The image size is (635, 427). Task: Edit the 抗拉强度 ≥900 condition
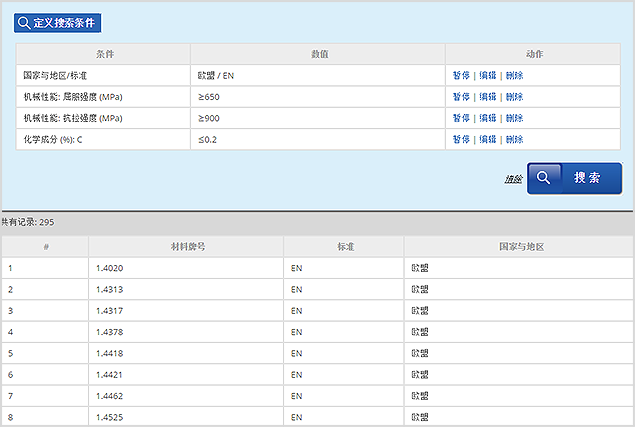click(x=487, y=118)
